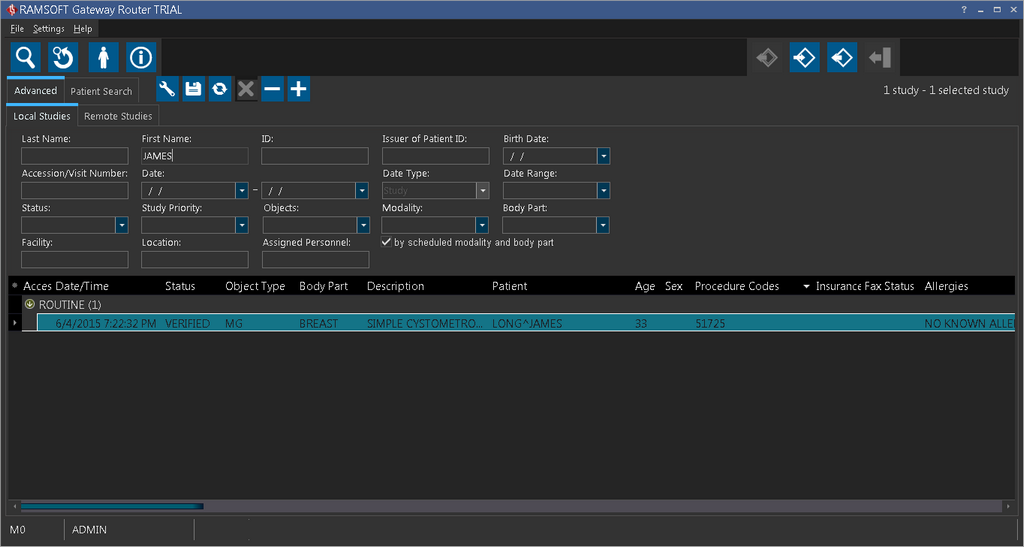Open the Settings menu
This screenshot has width=1024, height=547.
click(x=48, y=29)
